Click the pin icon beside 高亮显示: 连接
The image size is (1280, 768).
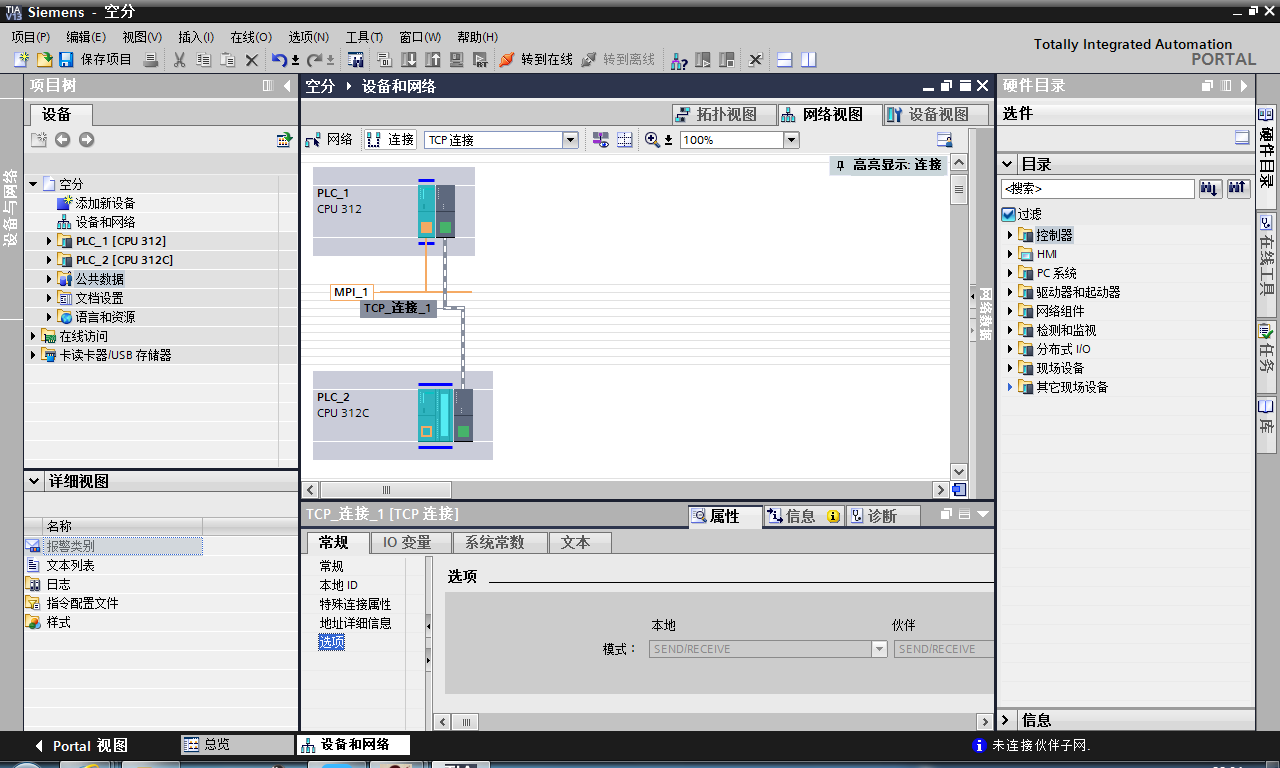click(841, 164)
